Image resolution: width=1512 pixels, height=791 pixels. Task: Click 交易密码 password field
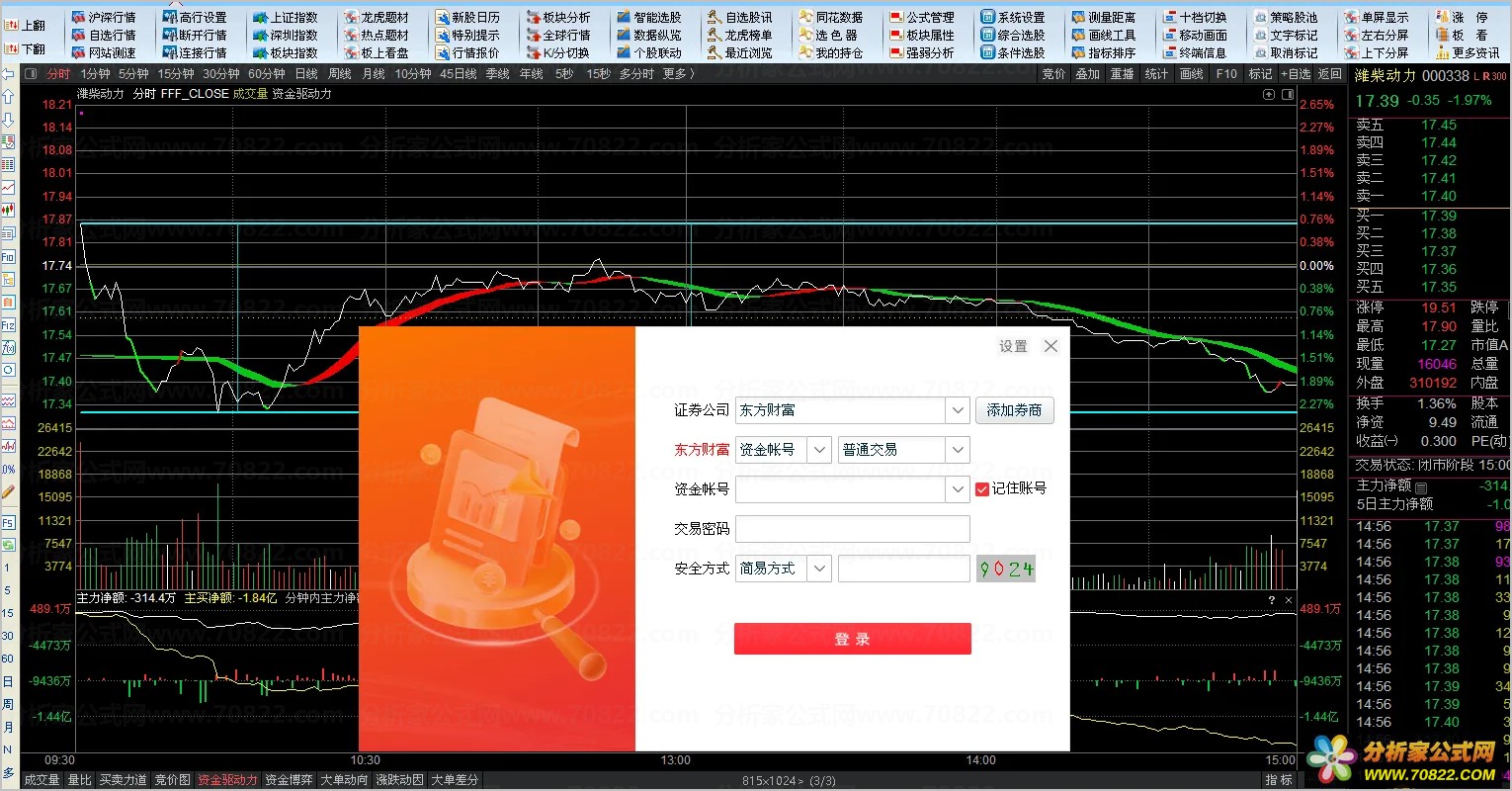point(853,529)
